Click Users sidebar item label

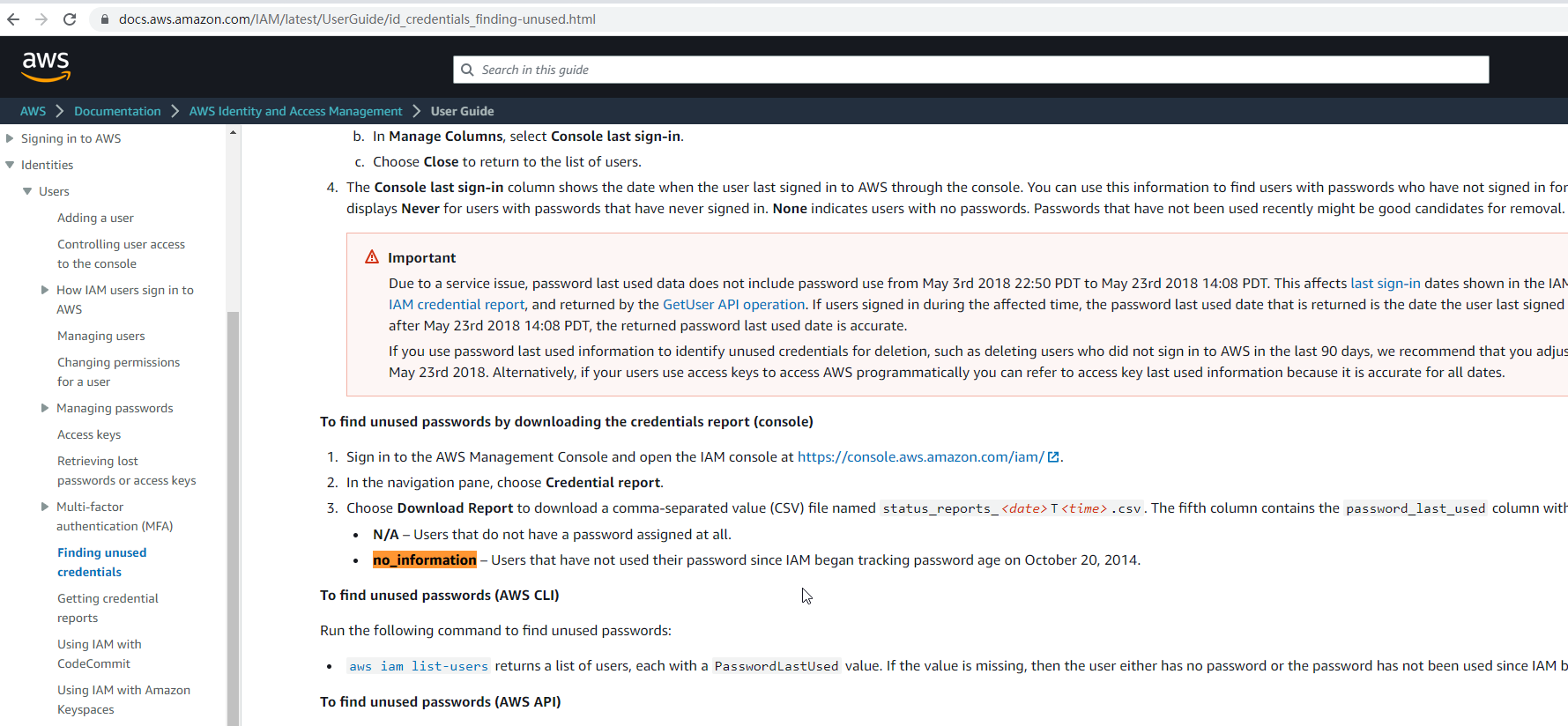point(54,191)
